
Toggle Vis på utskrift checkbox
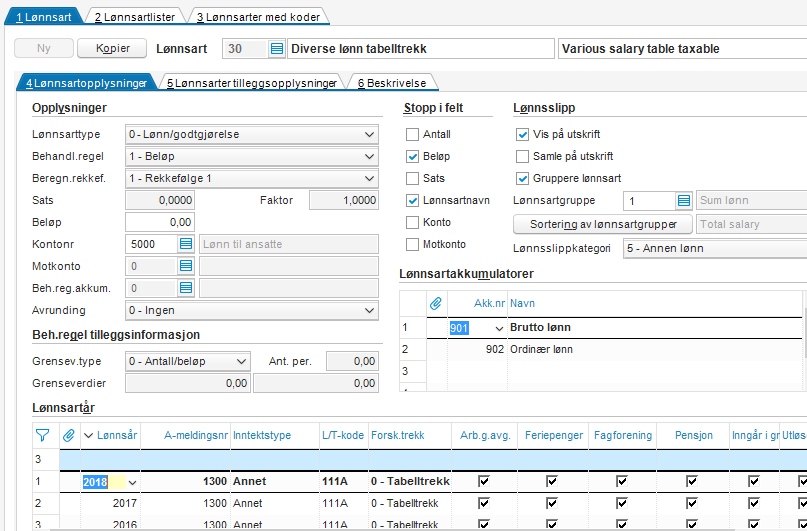522,134
